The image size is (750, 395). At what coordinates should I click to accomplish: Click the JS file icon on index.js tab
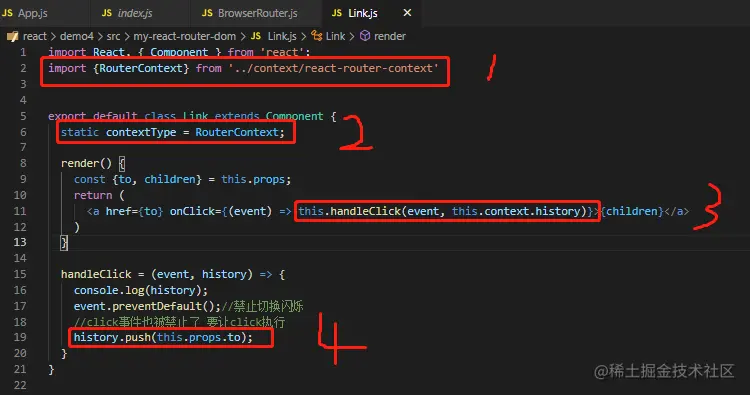[107, 13]
